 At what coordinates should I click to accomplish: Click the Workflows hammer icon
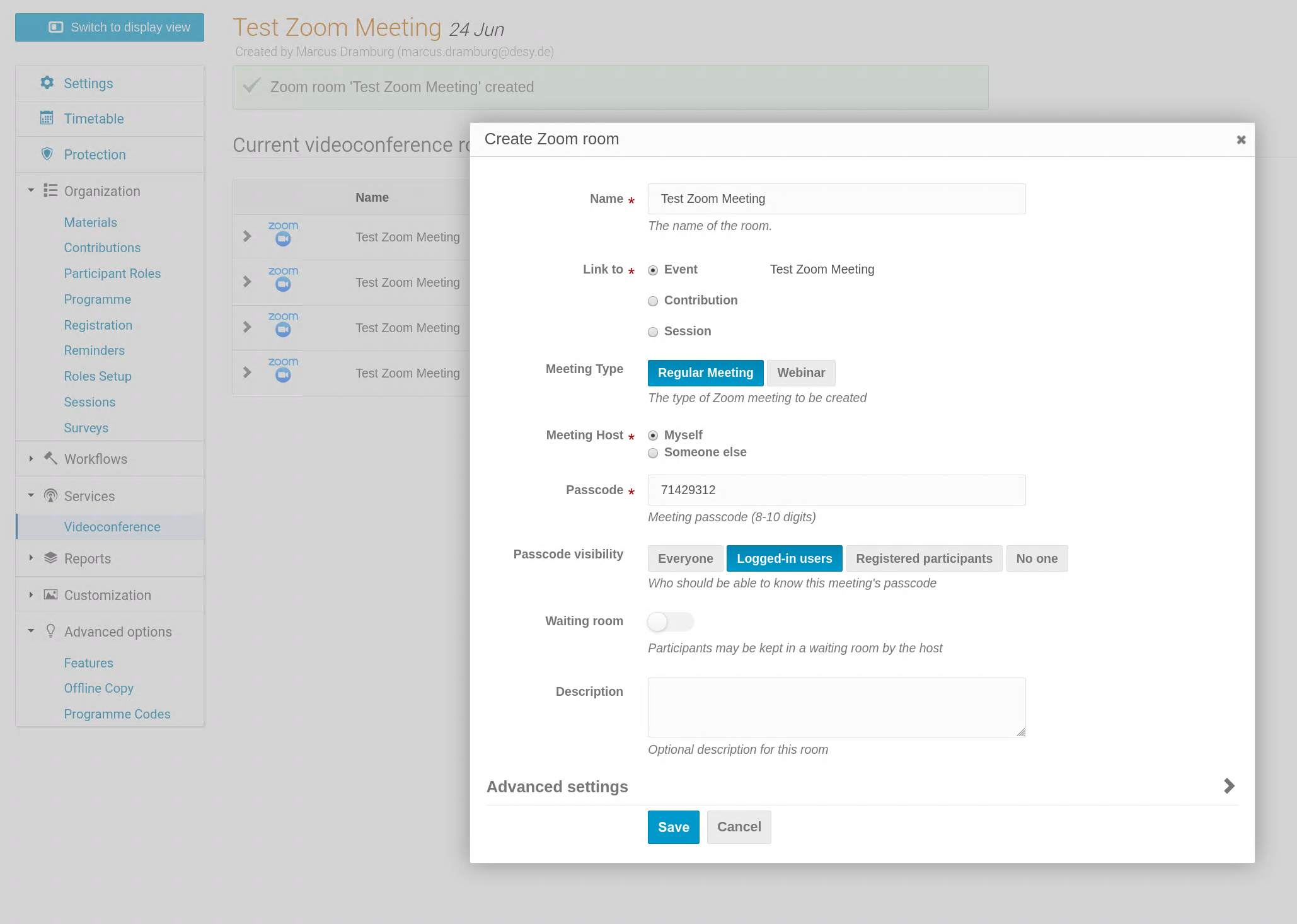coord(50,458)
